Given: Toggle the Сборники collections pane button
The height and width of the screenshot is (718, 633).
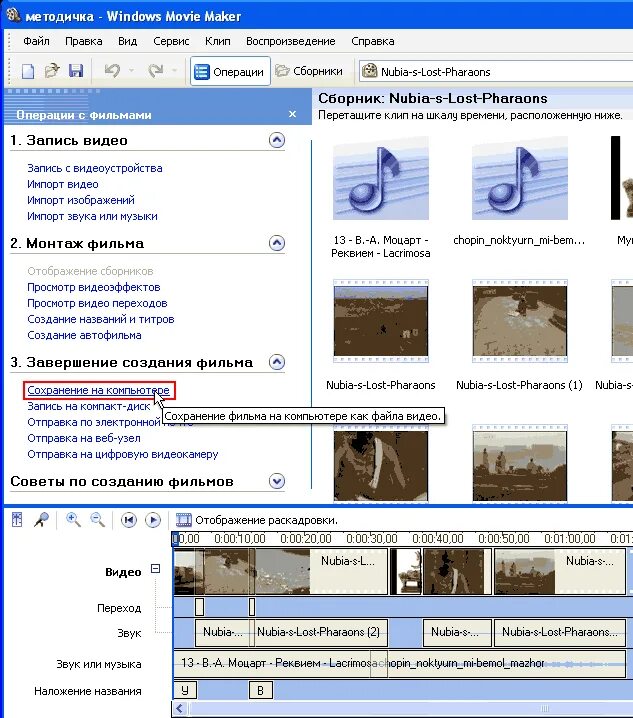Looking at the screenshot, I should coord(309,71).
